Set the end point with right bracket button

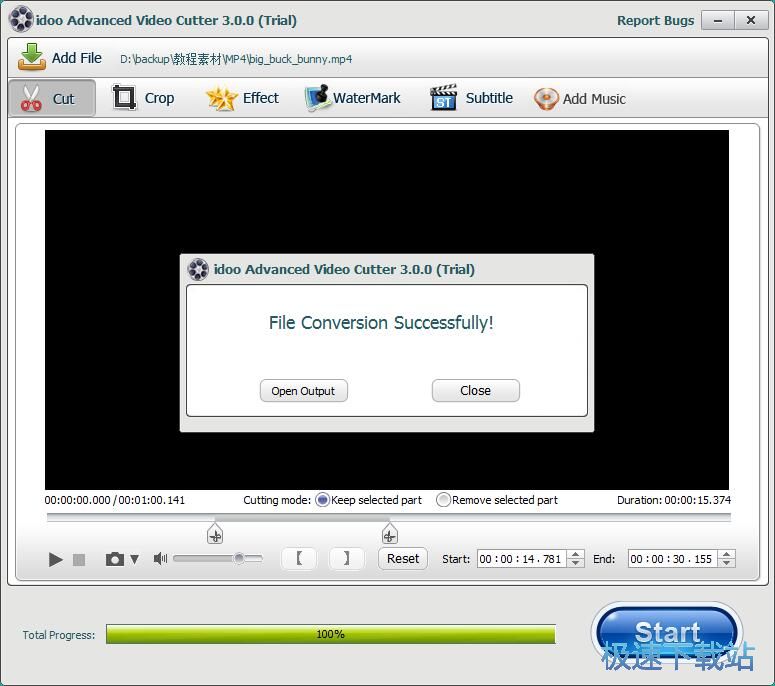coord(346,558)
